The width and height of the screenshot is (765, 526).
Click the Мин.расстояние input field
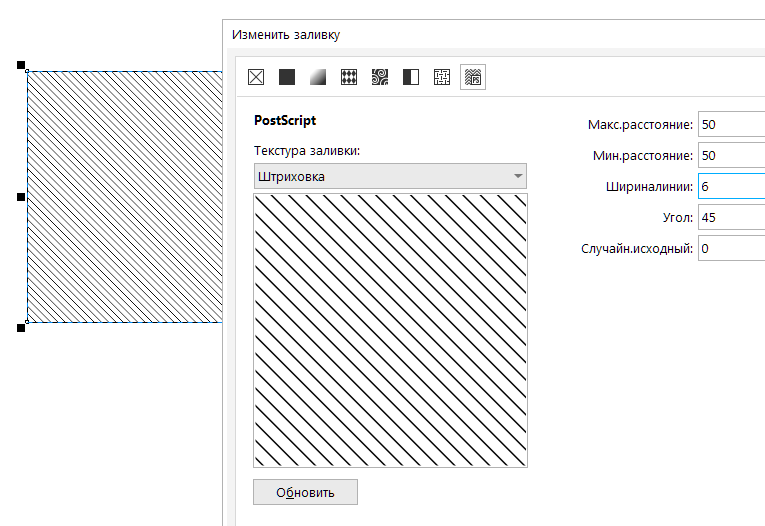pos(731,156)
